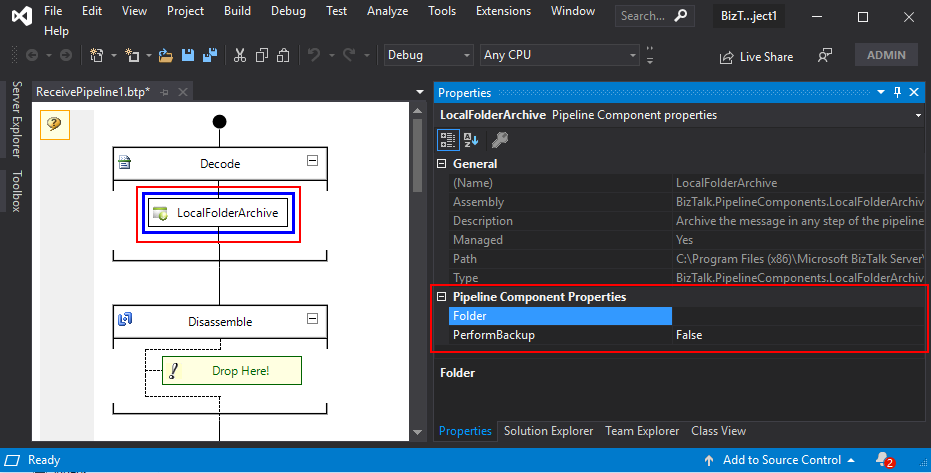Screen dimensions: 931x473
Task: Click the Send Feedback icon
Action: point(825,56)
